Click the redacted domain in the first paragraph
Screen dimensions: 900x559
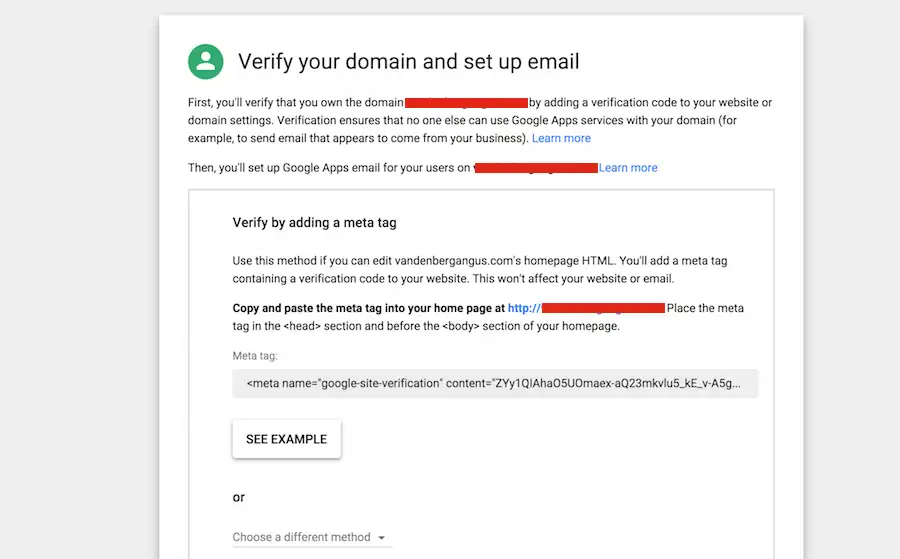(x=466, y=102)
